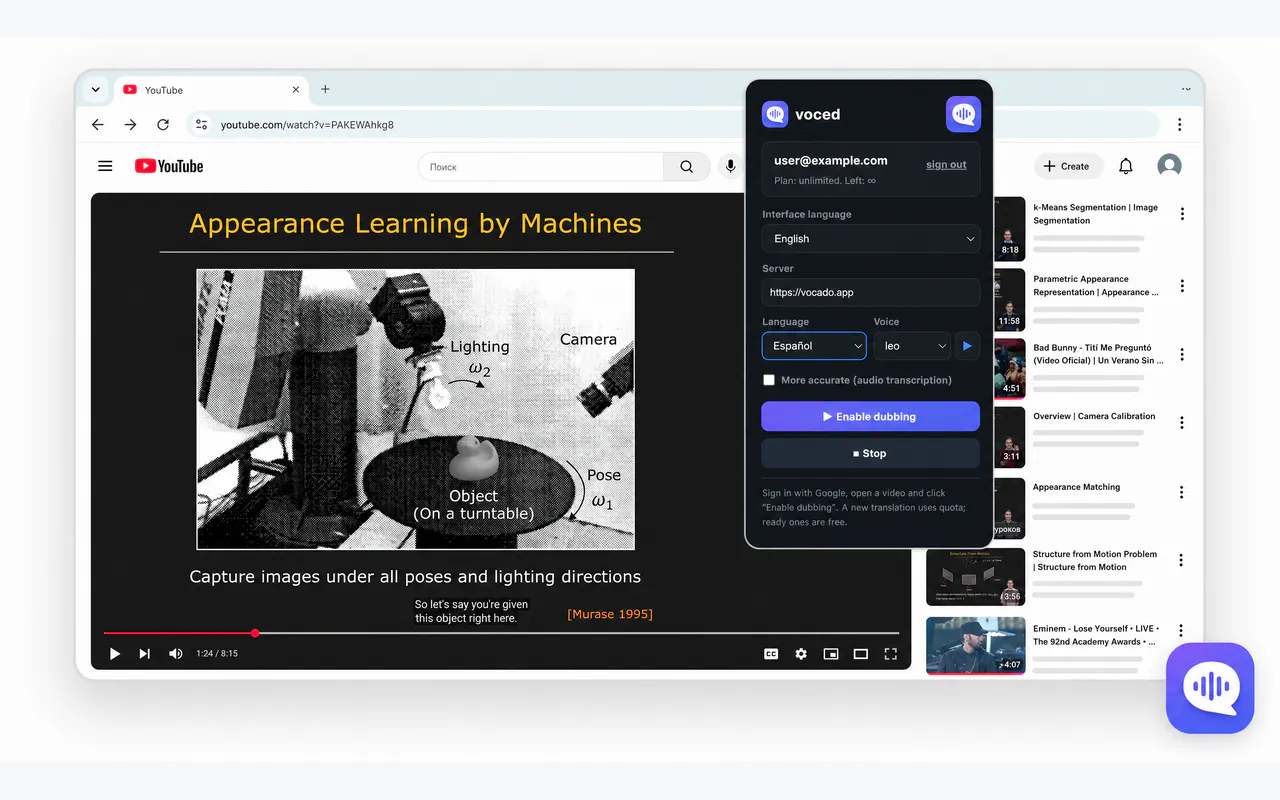Click the 1:24 / 8:15 time display
Image resolution: width=1280 pixels, height=800 pixels.
[217, 654]
